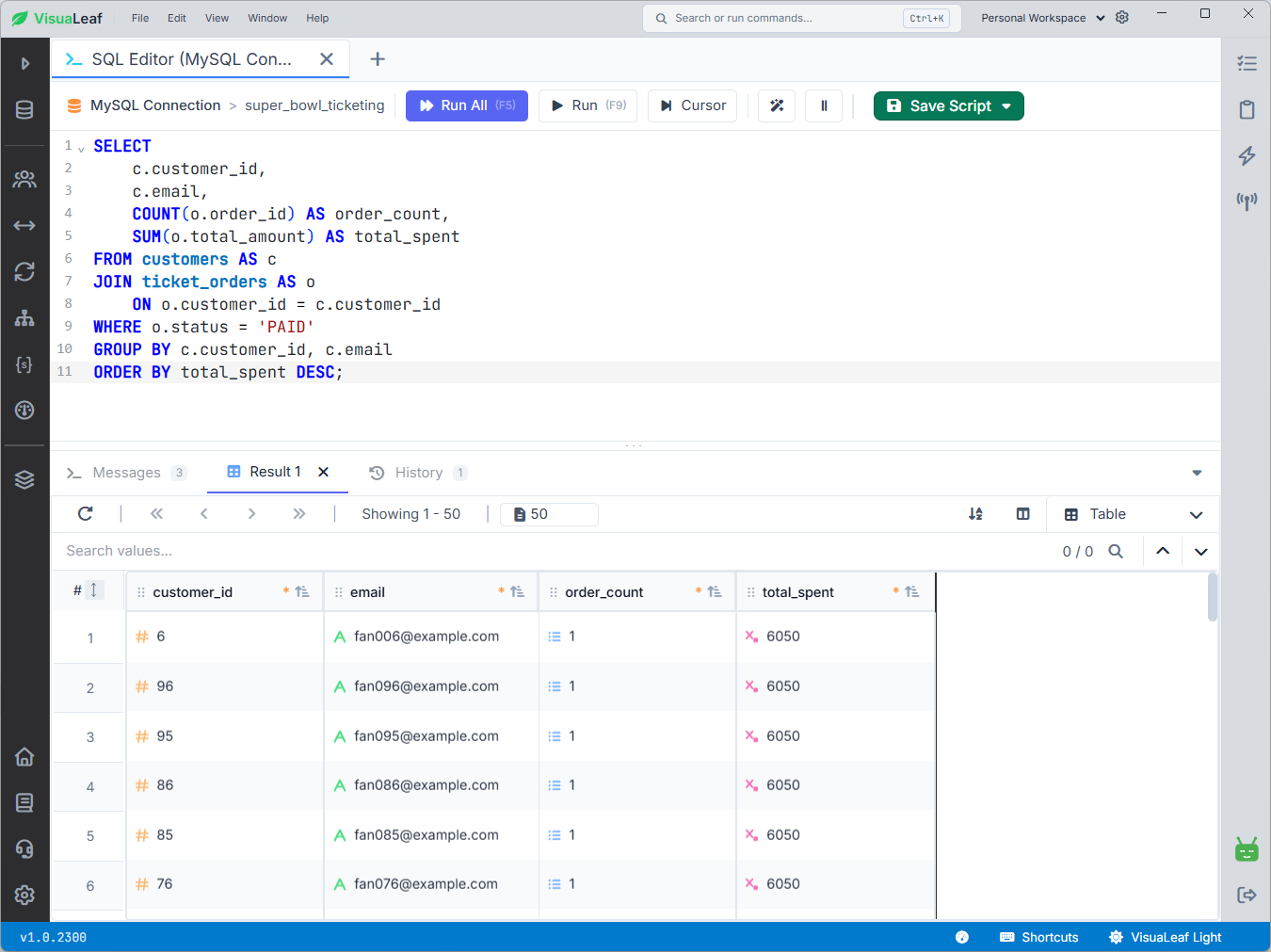1271x952 pixels.
Task: Close the Result 1 tab
Action: pyautogui.click(x=323, y=472)
